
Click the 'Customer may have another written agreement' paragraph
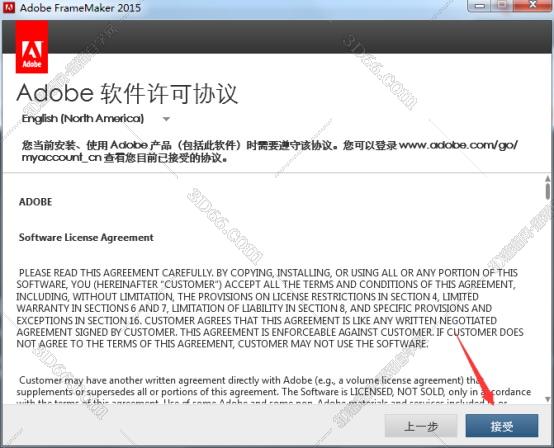(x=273, y=390)
